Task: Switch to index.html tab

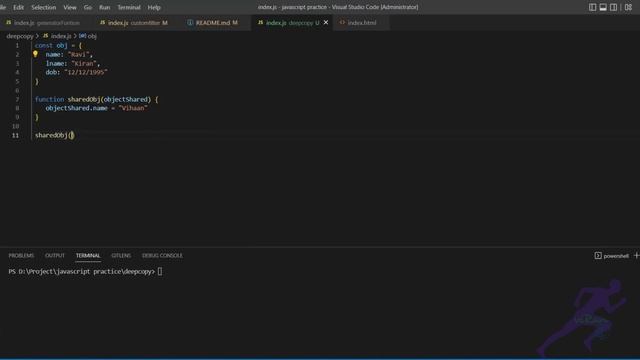Action: click(x=362, y=23)
